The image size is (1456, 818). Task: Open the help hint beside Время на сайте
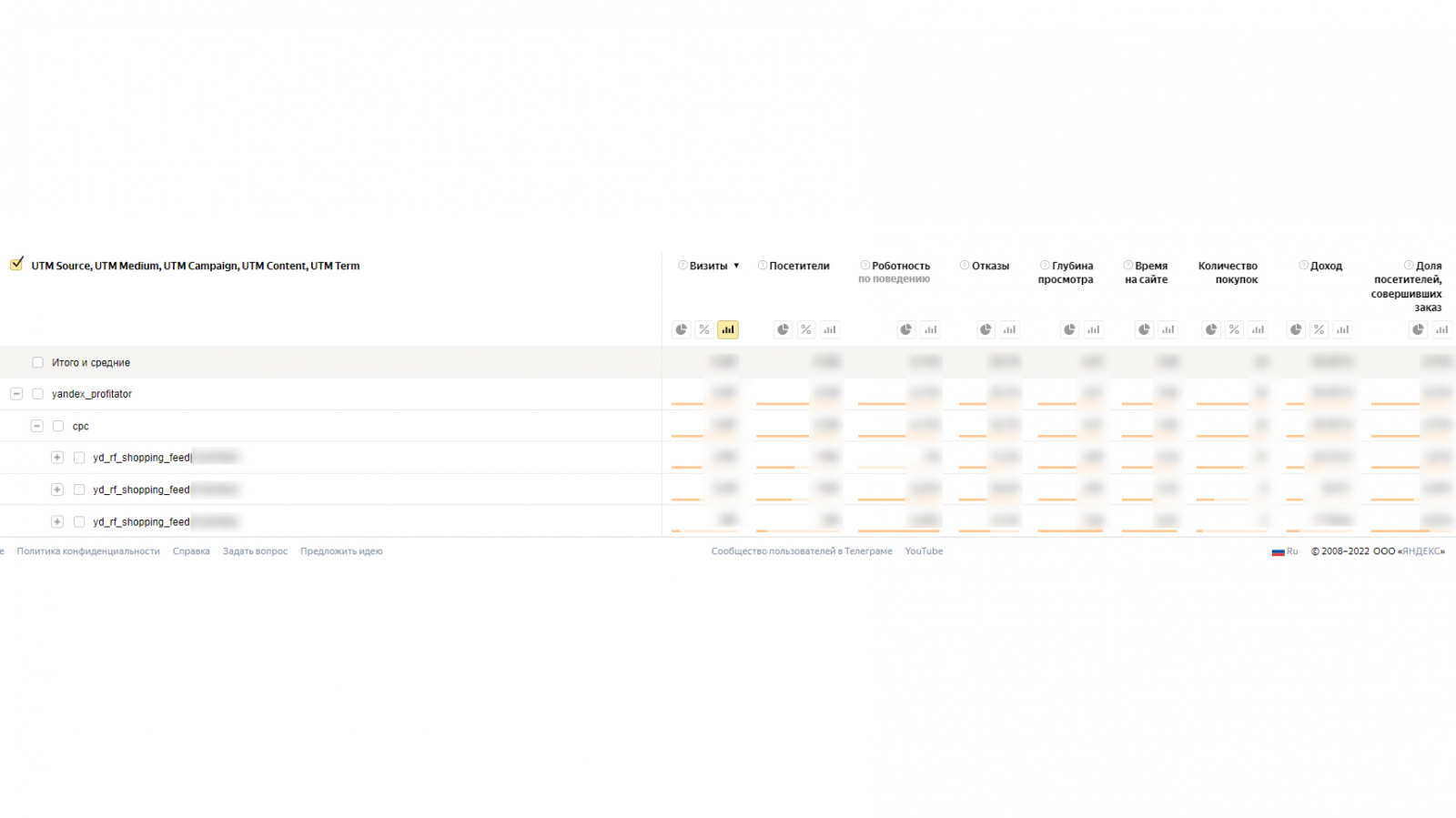(x=1128, y=266)
